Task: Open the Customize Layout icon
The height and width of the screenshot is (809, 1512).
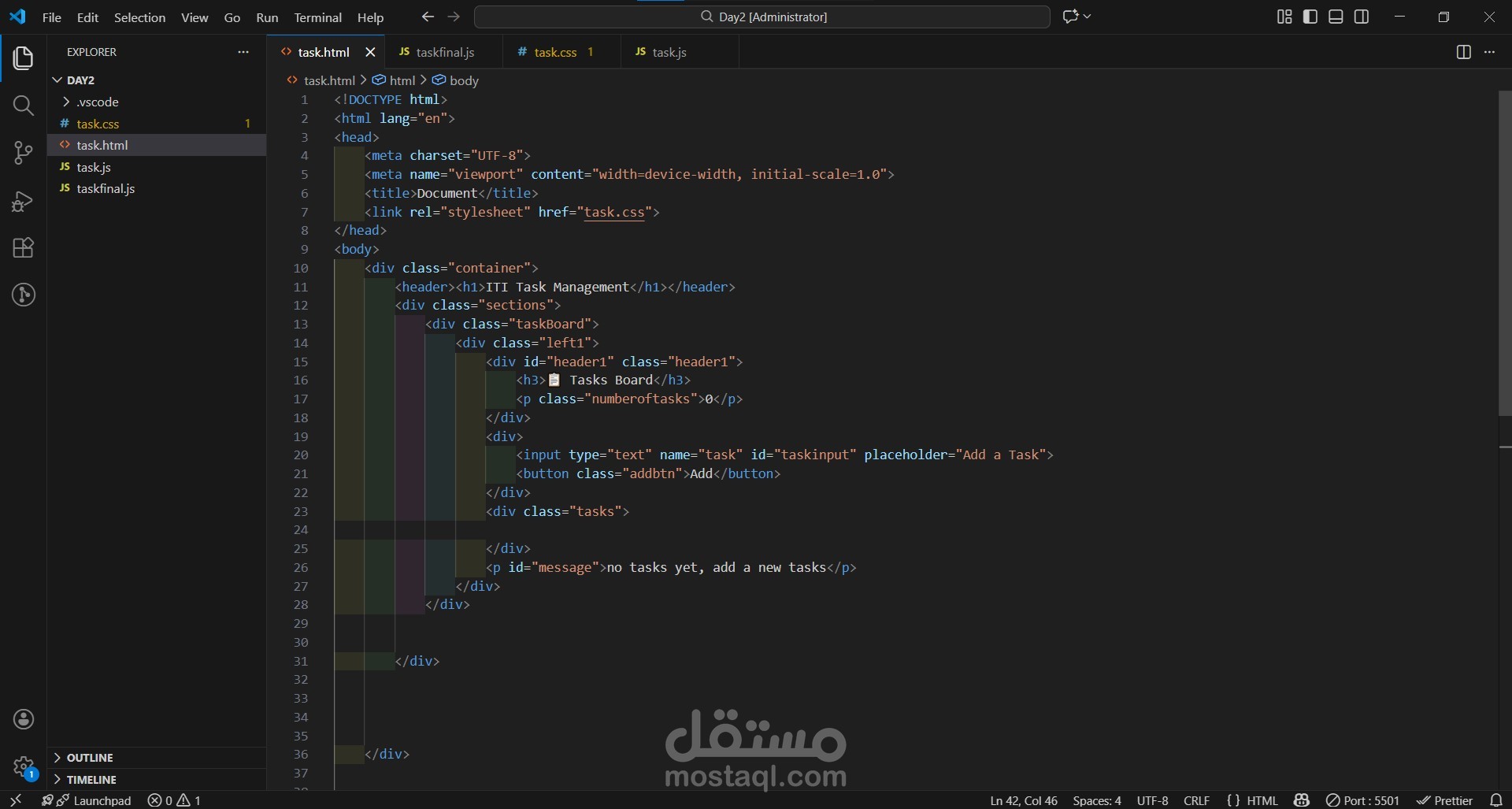Action: pyautogui.click(x=1284, y=17)
